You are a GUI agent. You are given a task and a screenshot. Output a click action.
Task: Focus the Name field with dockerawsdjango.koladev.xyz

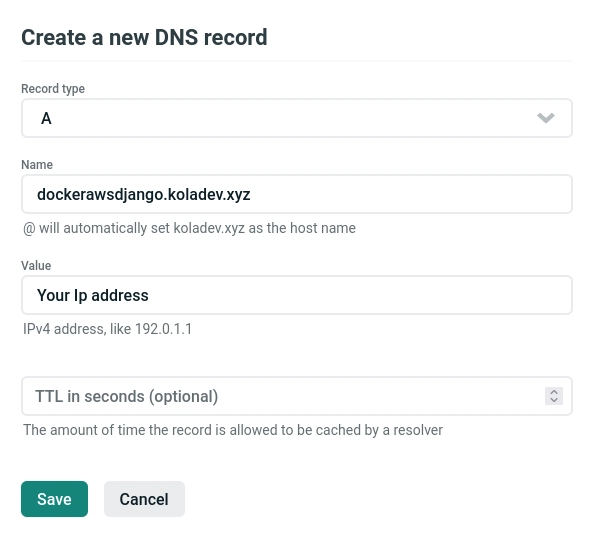click(x=297, y=194)
